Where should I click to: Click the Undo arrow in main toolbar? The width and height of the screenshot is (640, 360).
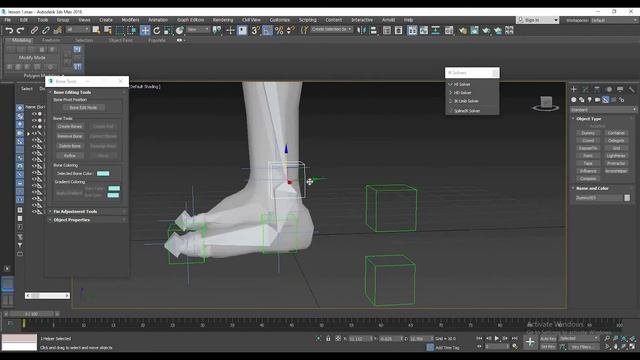pyautogui.click(x=9, y=30)
